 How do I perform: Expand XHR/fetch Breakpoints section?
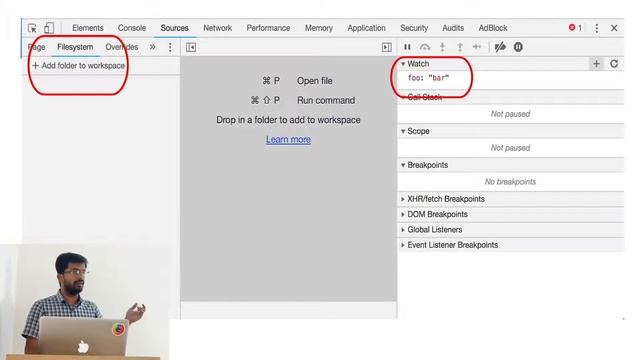(443, 199)
